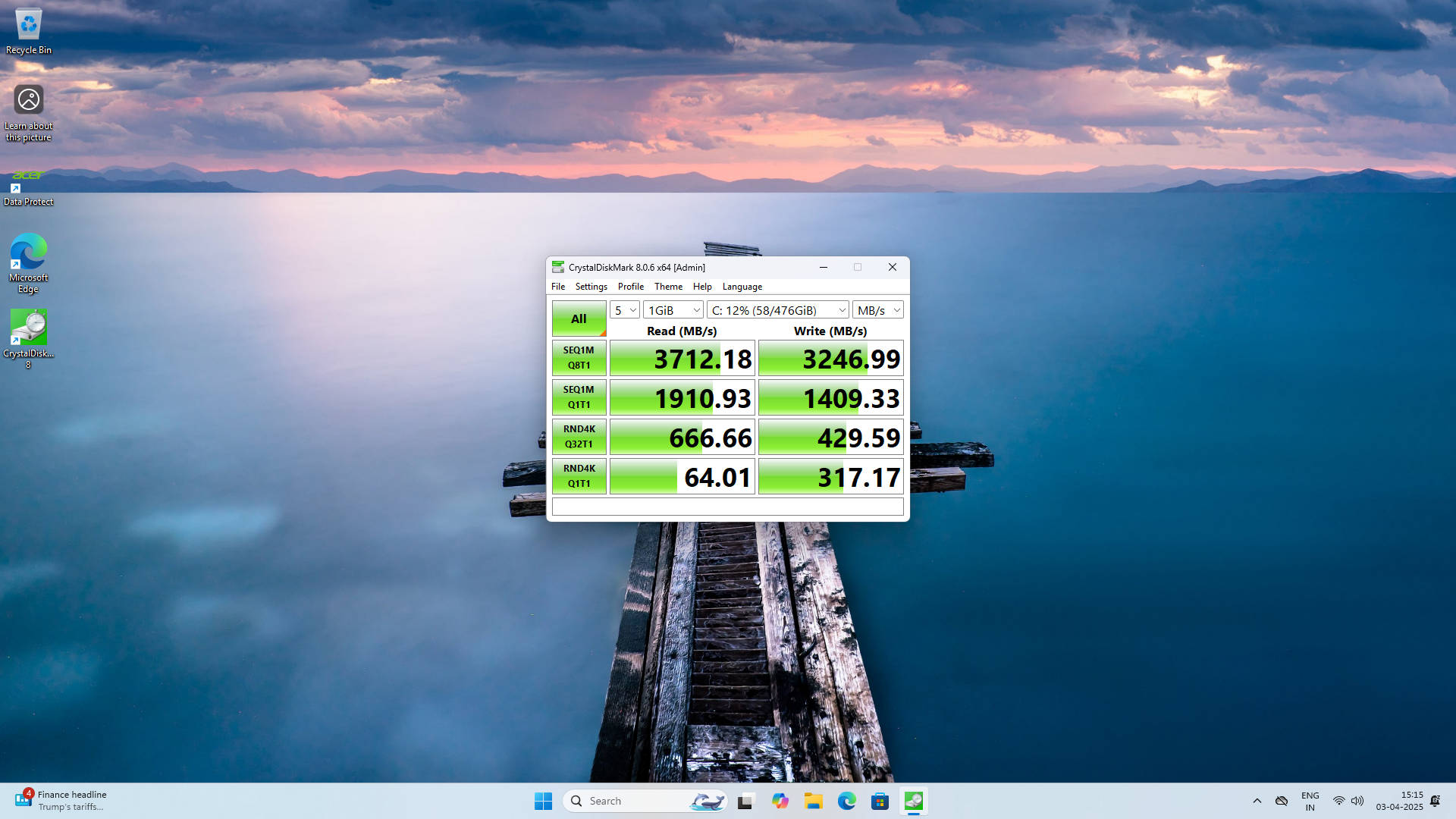Click the Read (MB/s) column header

(x=682, y=331)
